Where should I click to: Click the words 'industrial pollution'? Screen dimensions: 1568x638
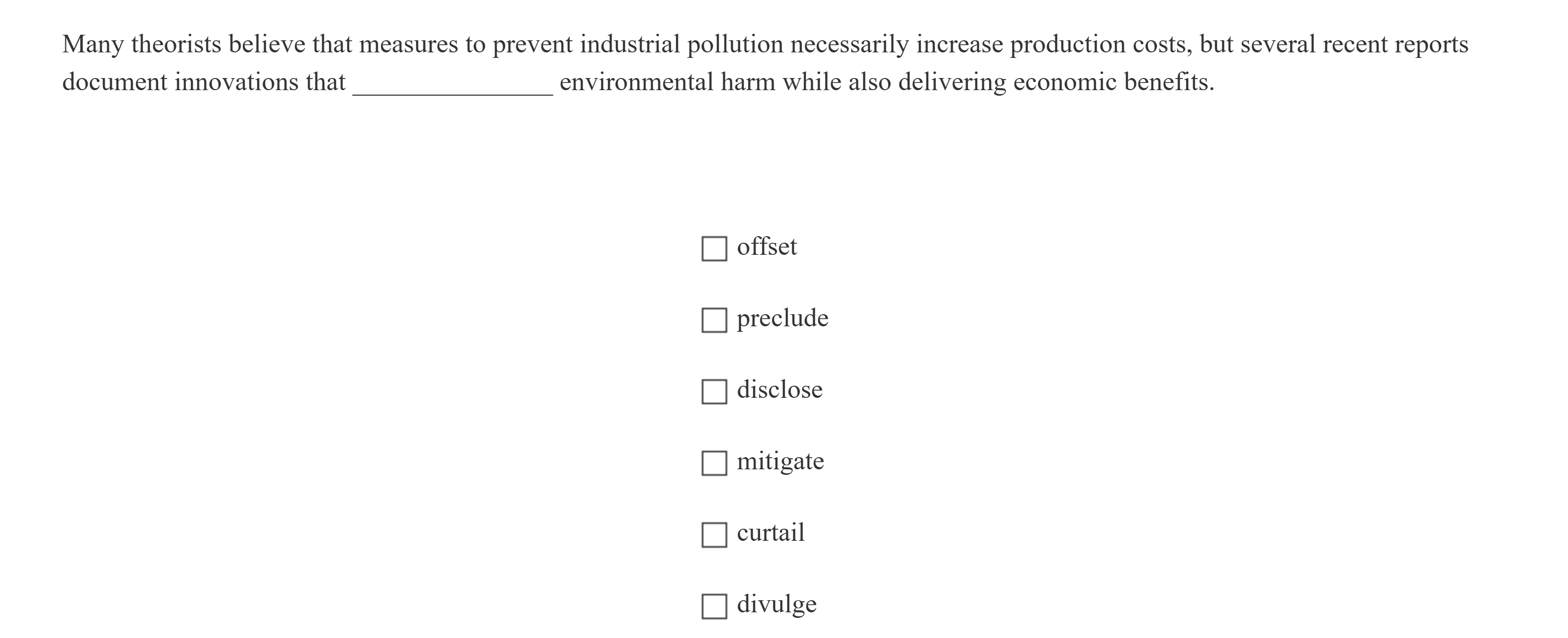(x=681, y=44)
